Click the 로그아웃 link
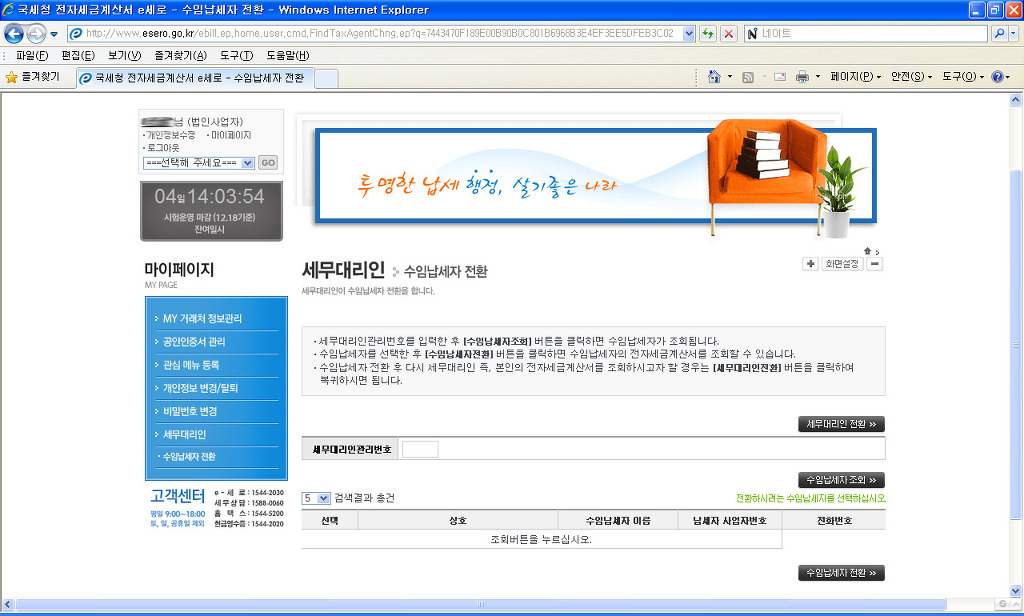 pyautogui.click(x=163, y=148)
